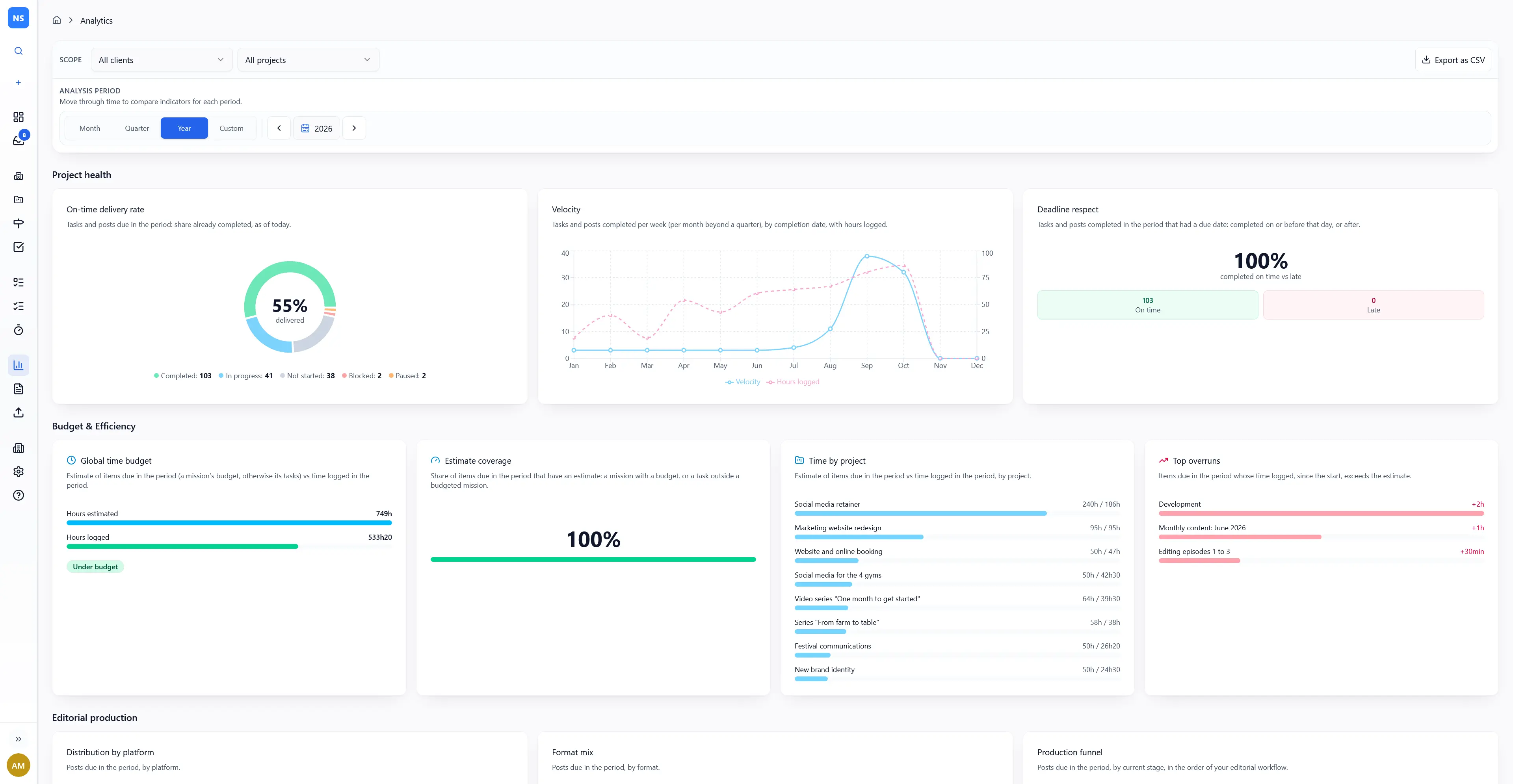
Task: Open the stopwatch timer icon
Action: point(18,330)
